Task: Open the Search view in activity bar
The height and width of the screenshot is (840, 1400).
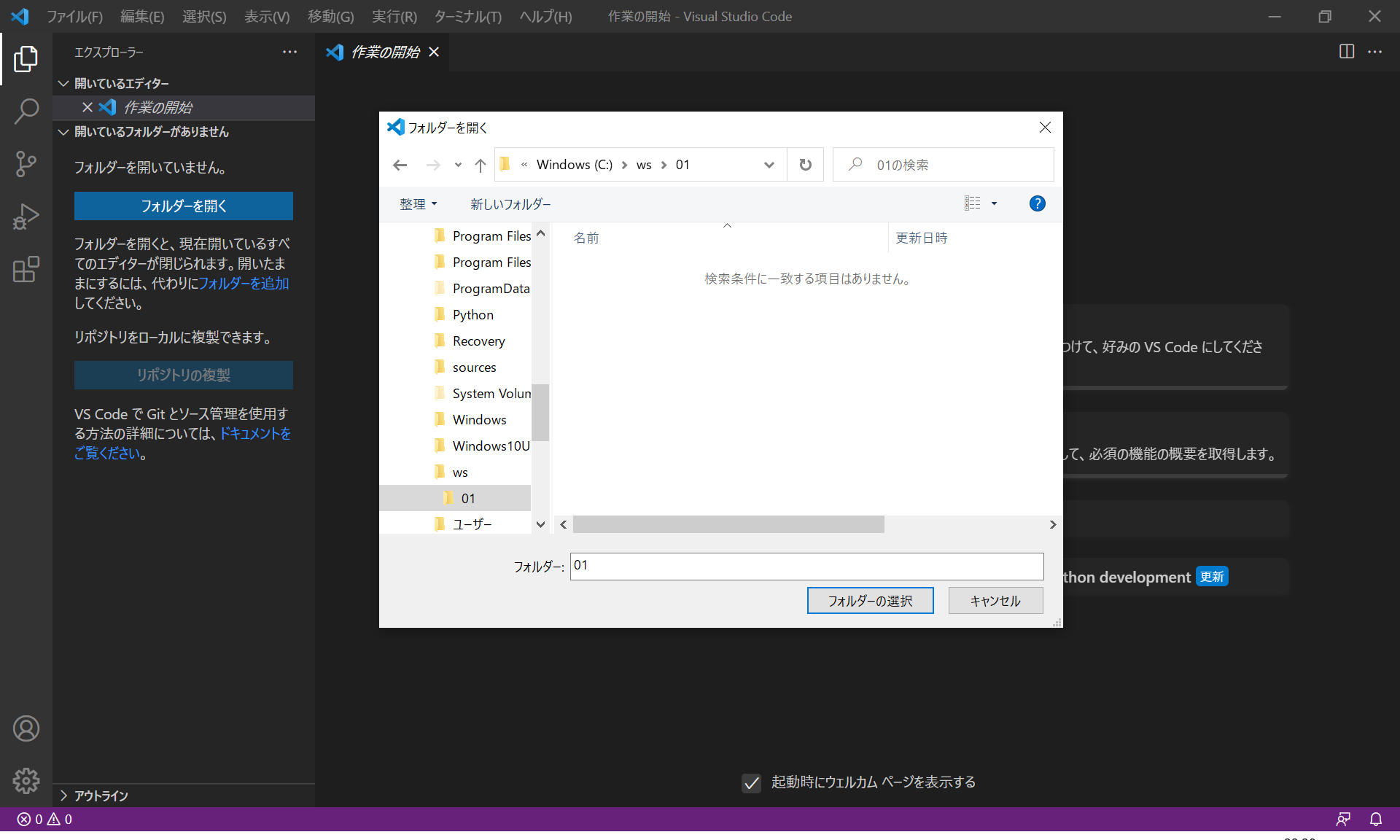Action: coord(26,112)
